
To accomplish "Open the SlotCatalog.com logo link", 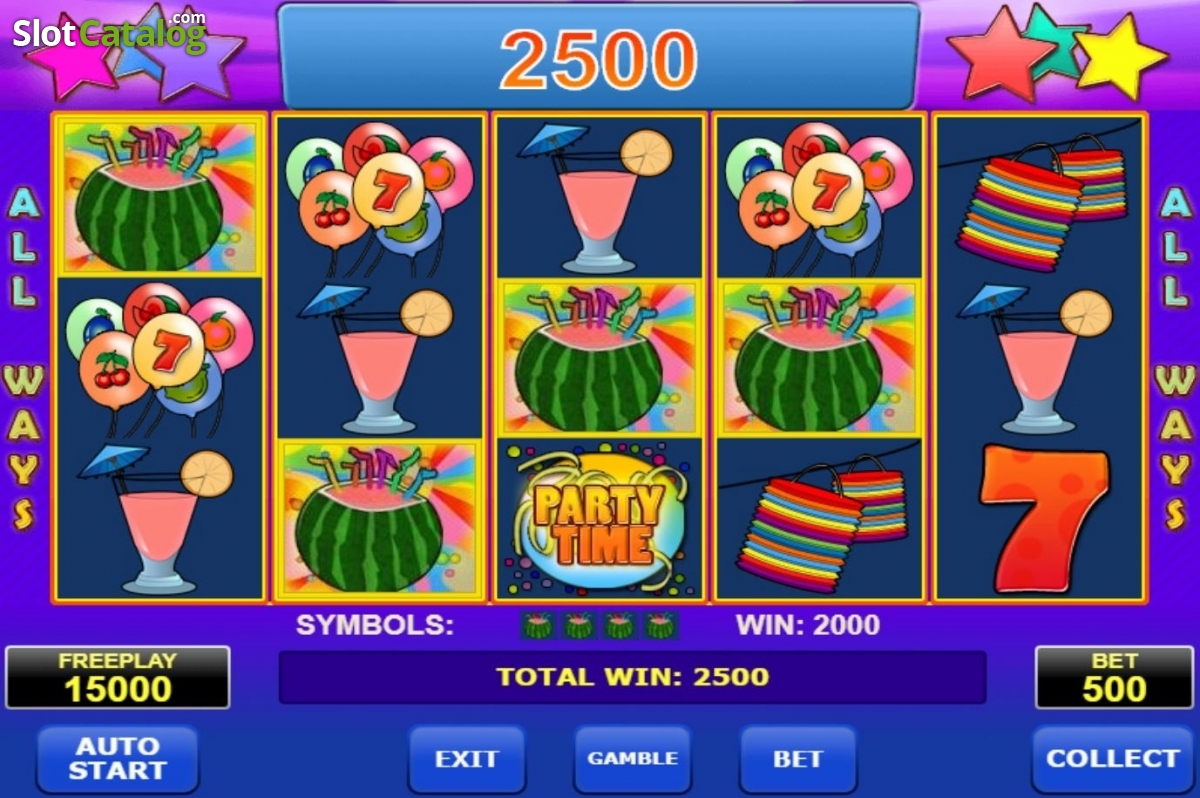I will tap(109, 31).
